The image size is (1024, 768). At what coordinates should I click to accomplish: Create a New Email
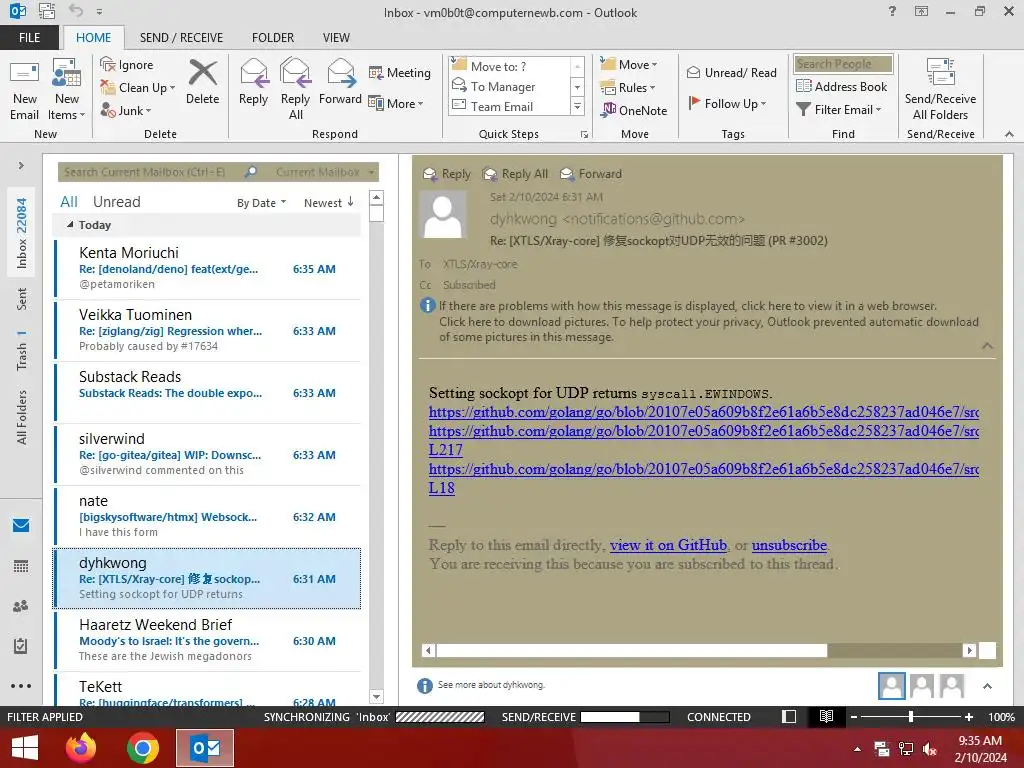24,90
